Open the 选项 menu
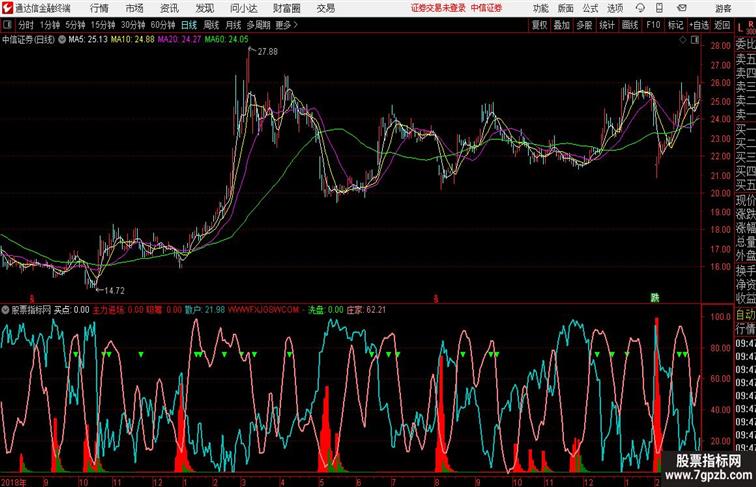 tap(615, 8)
